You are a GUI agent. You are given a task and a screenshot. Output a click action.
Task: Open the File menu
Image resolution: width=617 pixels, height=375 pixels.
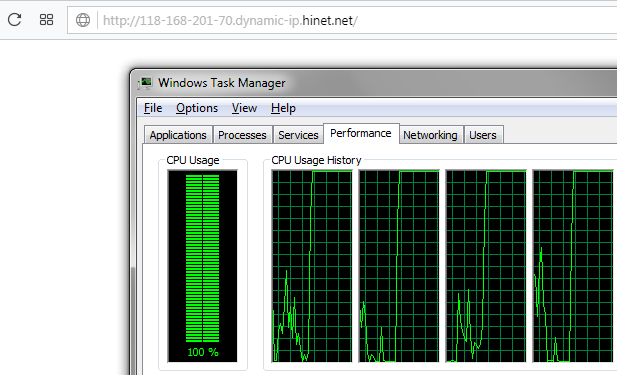[x=153, y=108]
